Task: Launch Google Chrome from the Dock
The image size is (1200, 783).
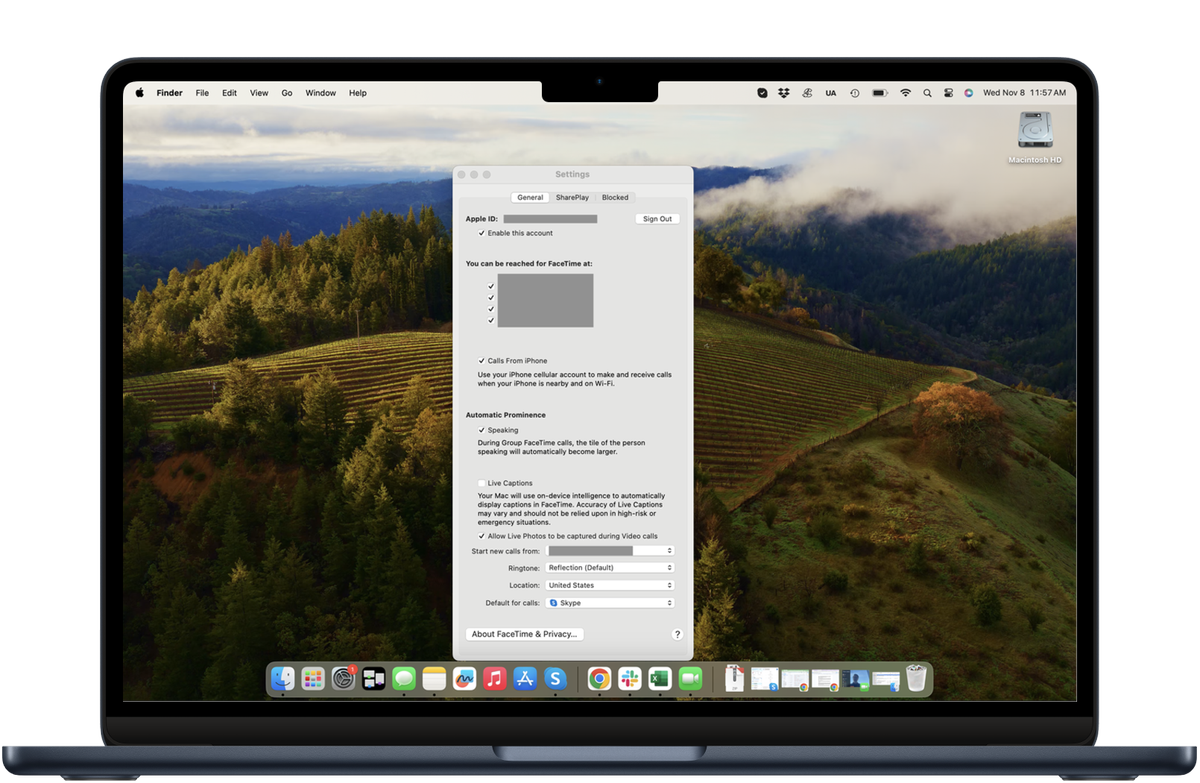Action: [x=599, y=678]
